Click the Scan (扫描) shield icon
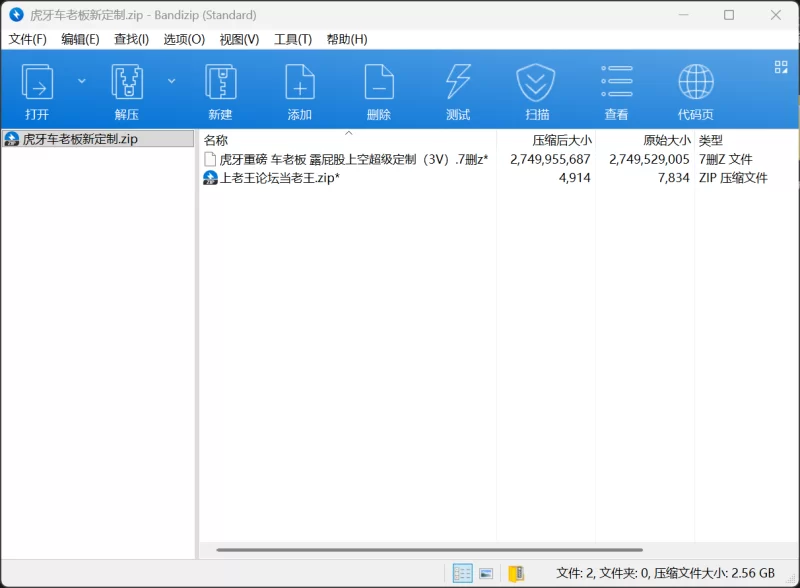Image resolution: width=800 pixels, height=588 pixels. [x=536, y=82]
